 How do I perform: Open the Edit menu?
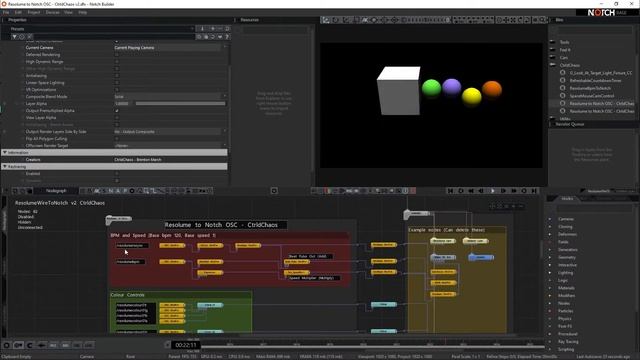pyautogui.click(x=18, y=12)
